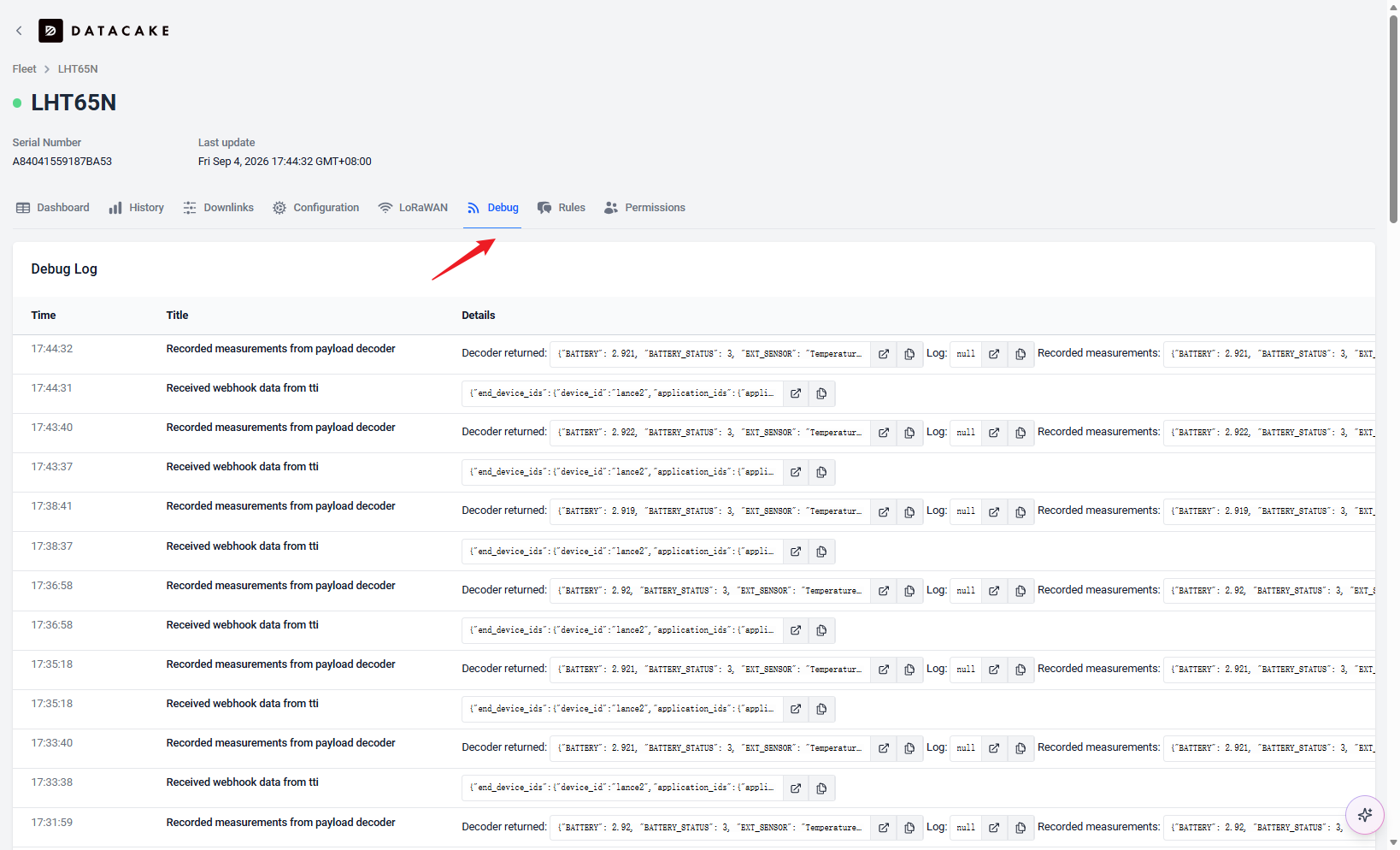Copy webhook data in 17:35:18 webhook row
The image size is (1400, 850).
pyautogui.click(x=821, y=709)
